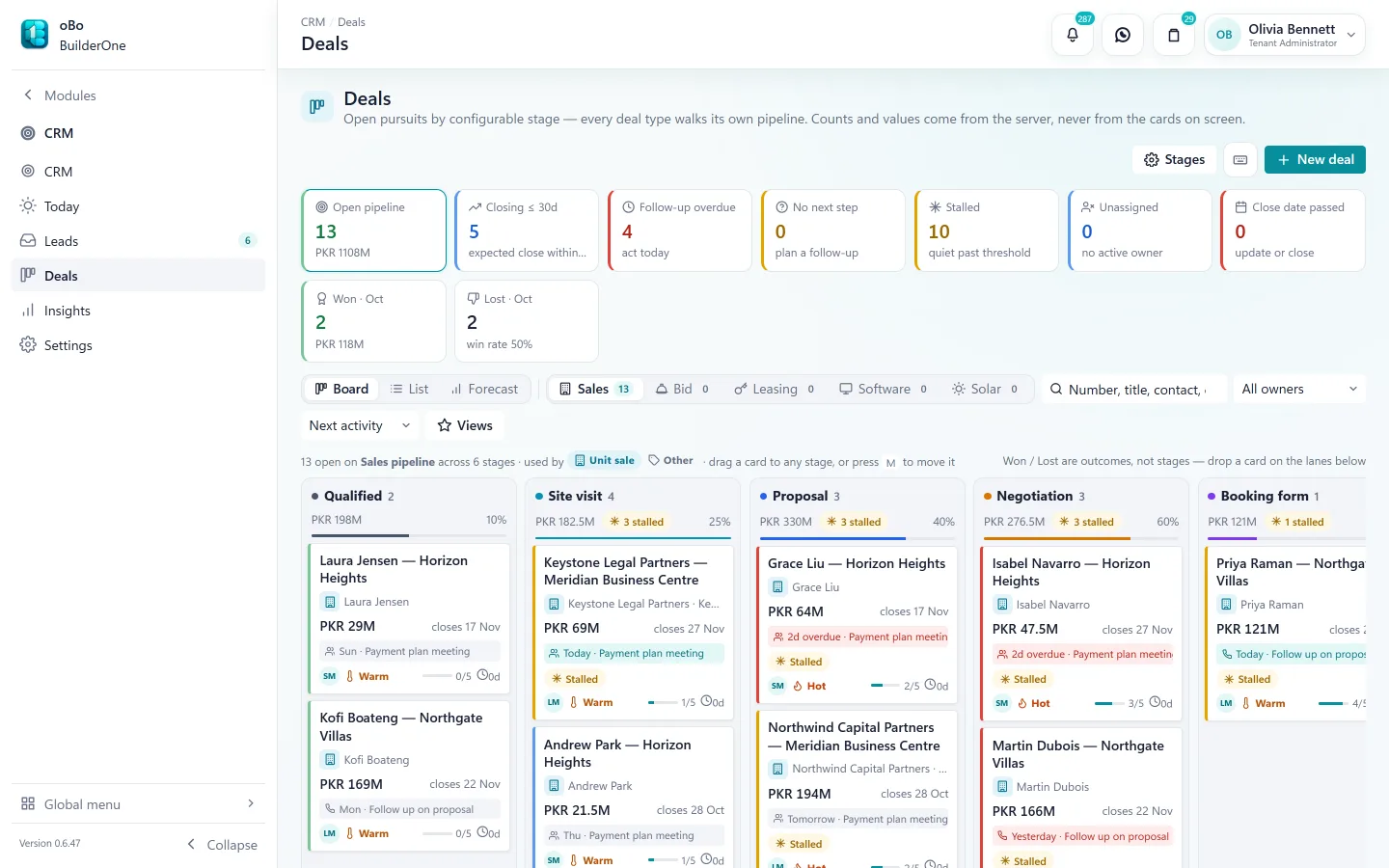This screenshot has height=868, width=1389.
Task: Open the All owners dropdown
Action: 1299,389
